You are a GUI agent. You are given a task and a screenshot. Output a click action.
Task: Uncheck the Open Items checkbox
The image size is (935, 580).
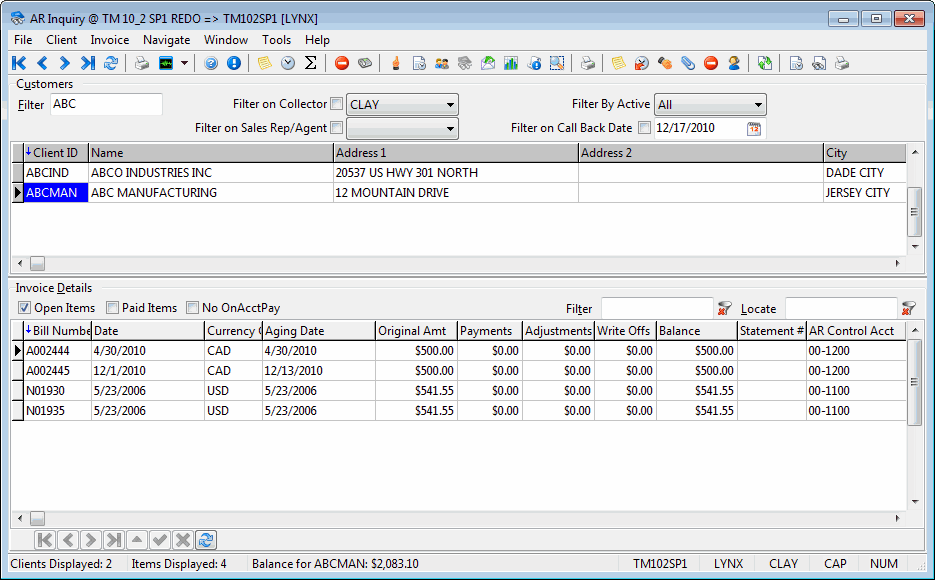coord(25,308)
